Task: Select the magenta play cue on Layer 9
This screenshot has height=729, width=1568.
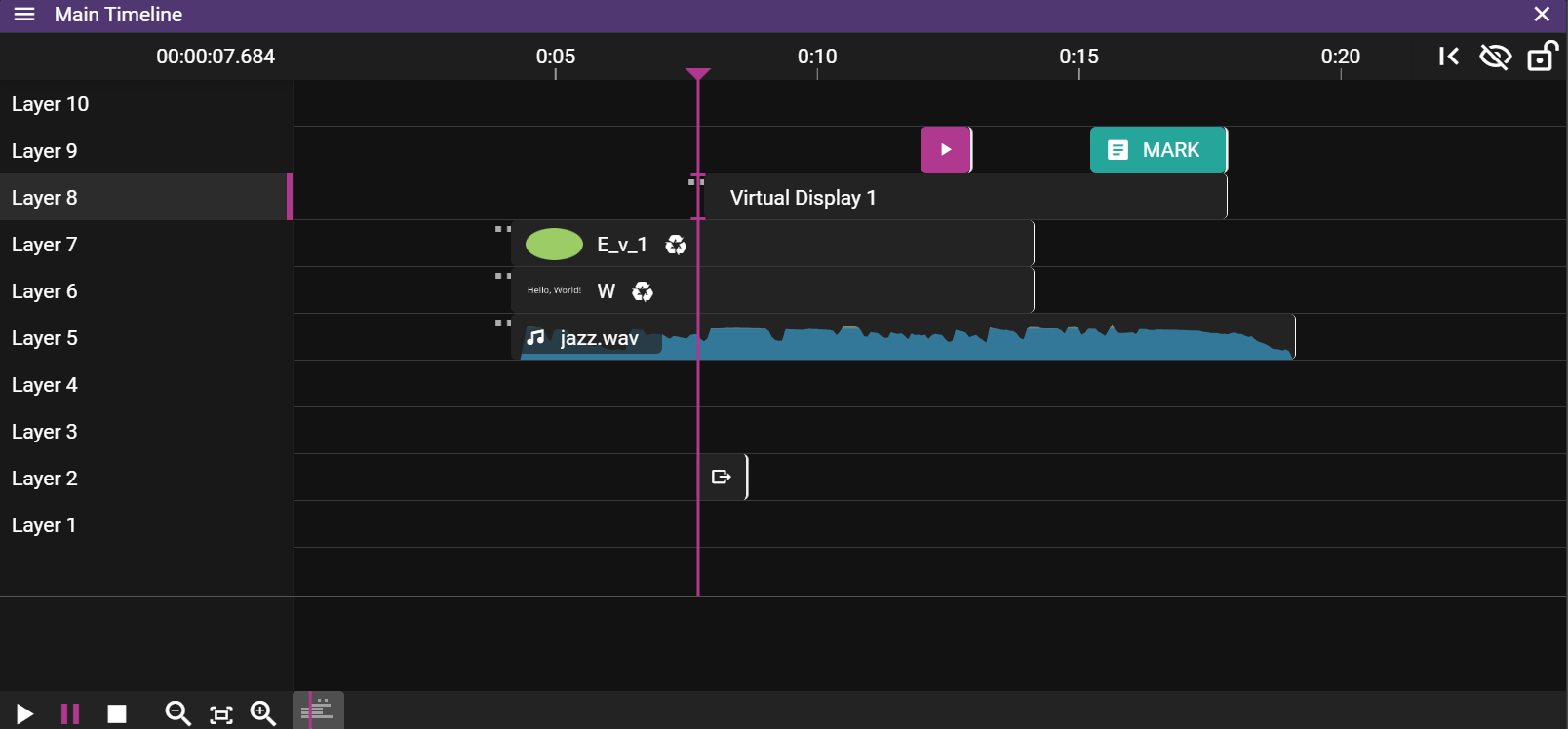Action: pyautogui.click(x=945, y=150)
